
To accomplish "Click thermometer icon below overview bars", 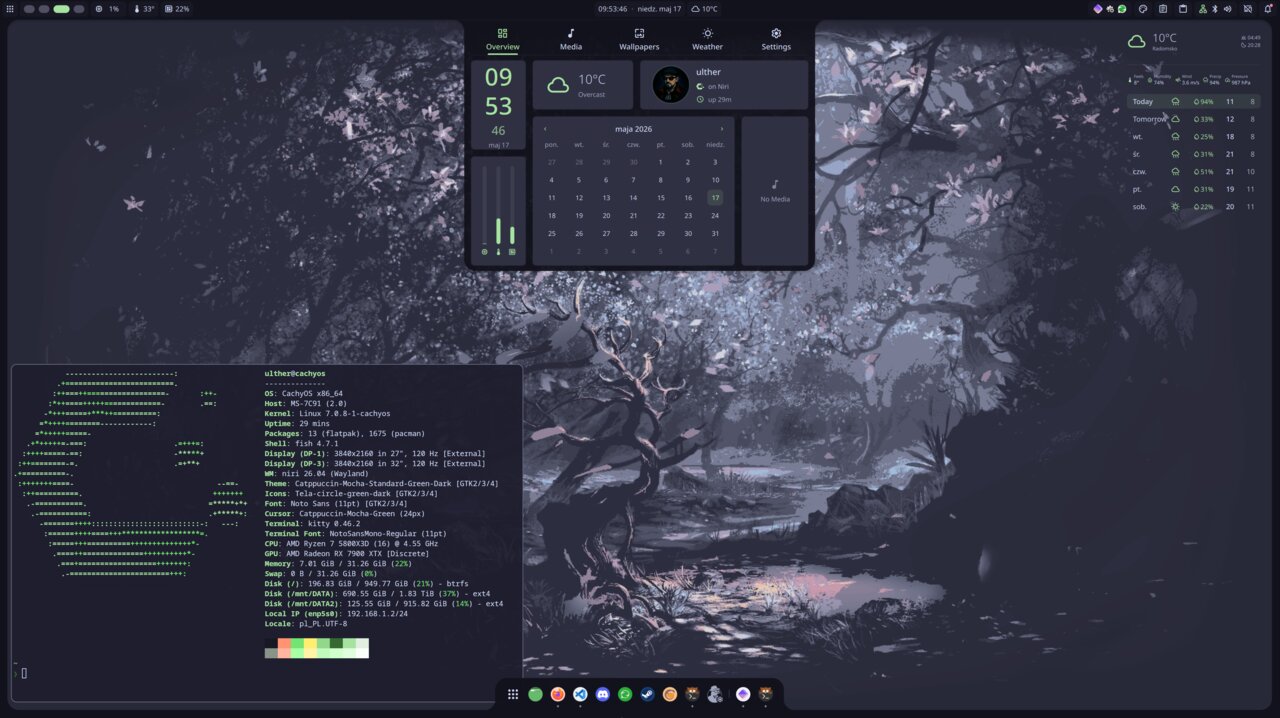I will click(x=498, y=252).
